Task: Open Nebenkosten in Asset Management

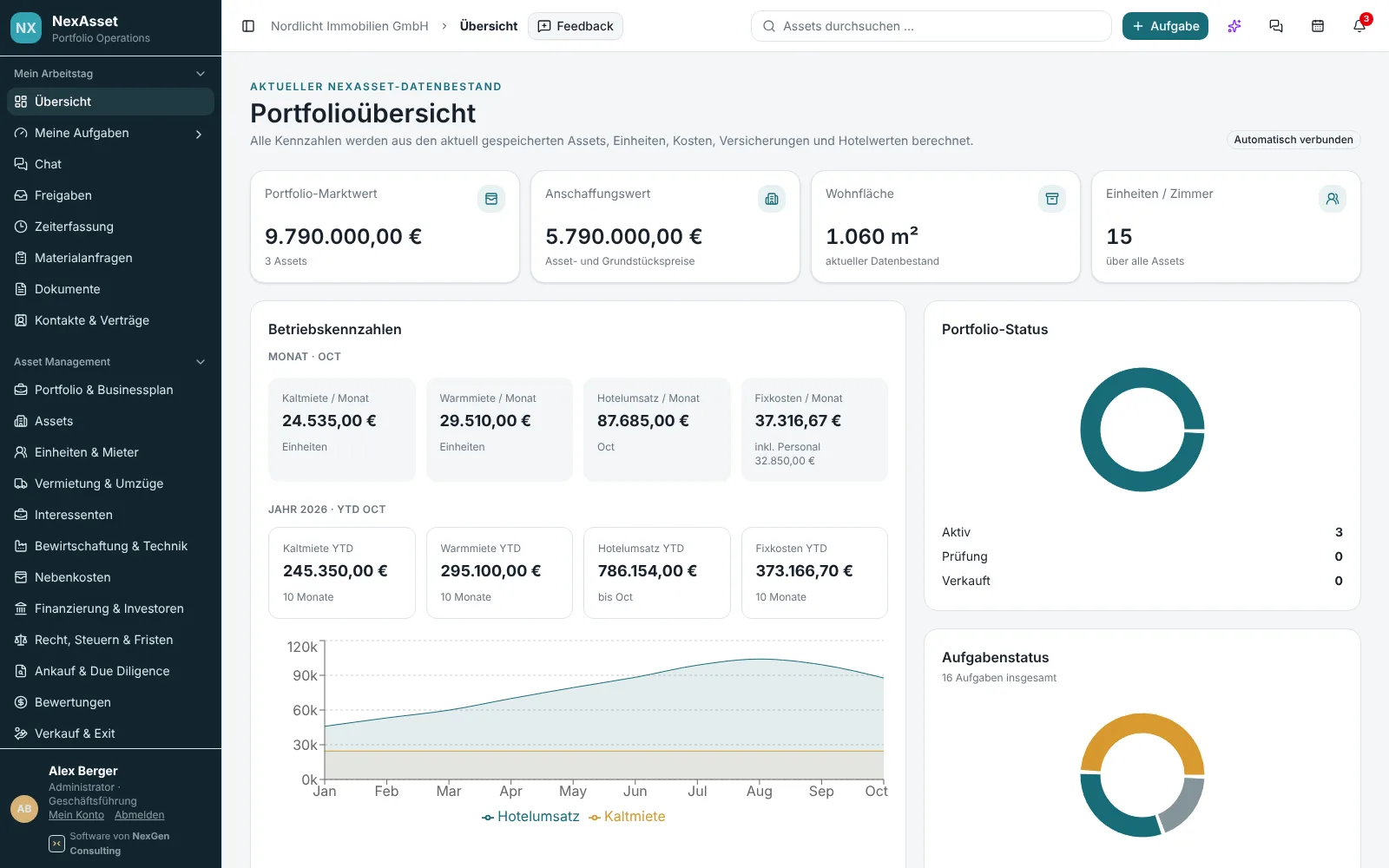Action: click(x=110, y=577)
